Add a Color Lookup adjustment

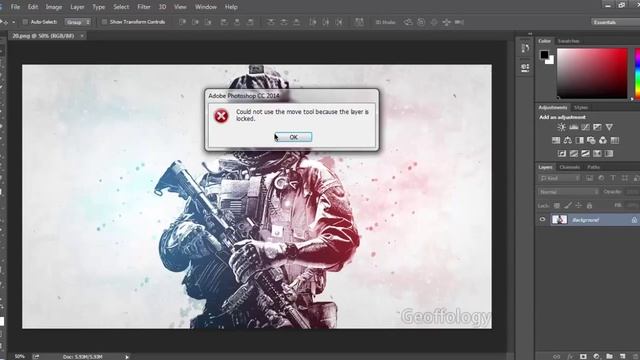[615, 140]
